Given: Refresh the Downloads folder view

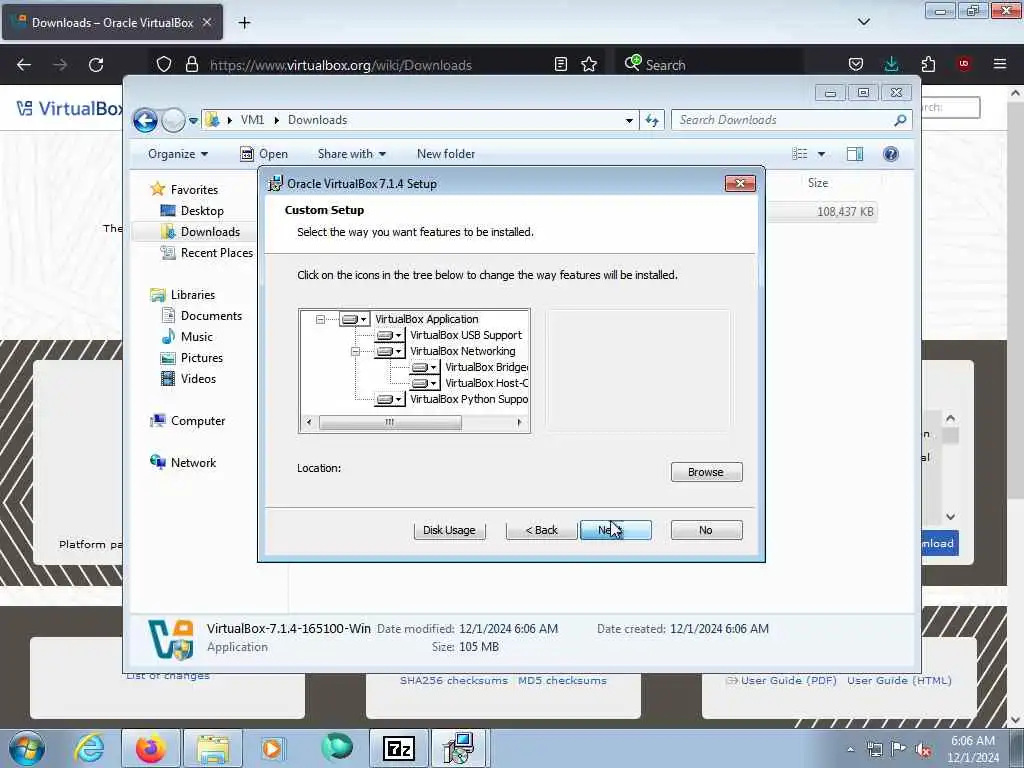Looking at the screenshot, I should tap(652, 120).
